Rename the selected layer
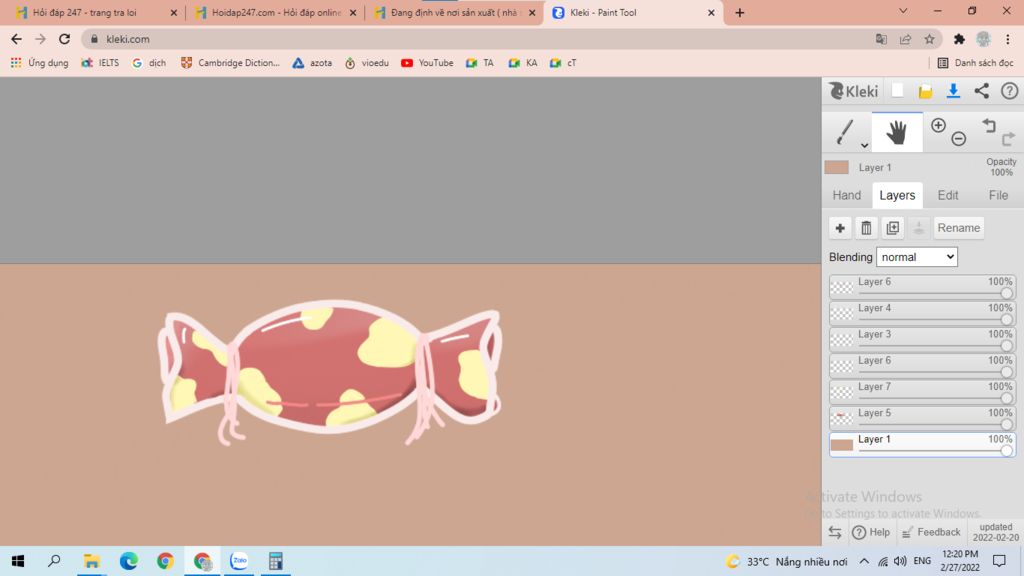The width and height of the screenshot is (1024, 576). coord(959,228)
